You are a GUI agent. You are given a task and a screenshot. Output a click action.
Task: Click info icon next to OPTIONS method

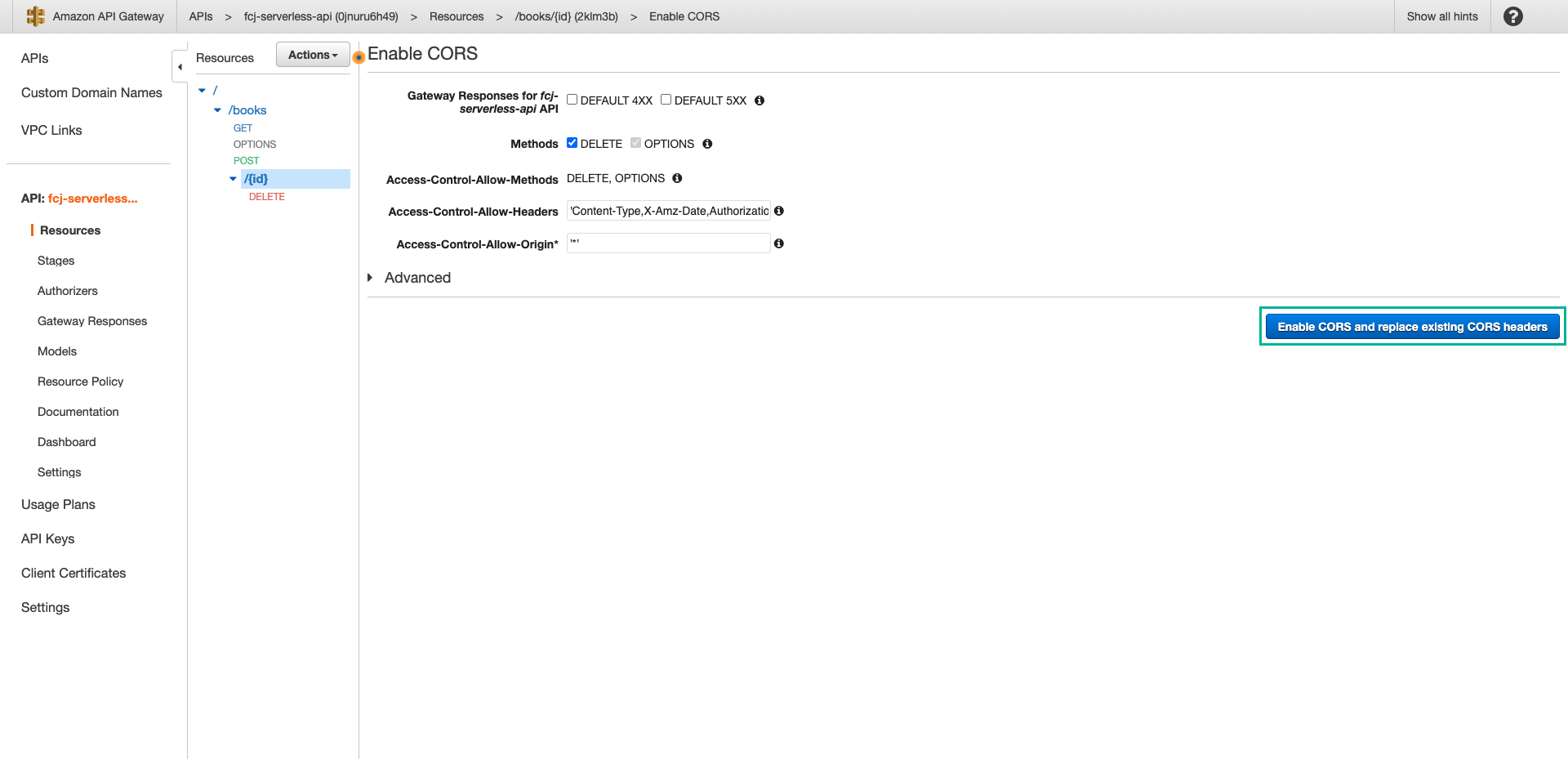click(x=707, y=144)
